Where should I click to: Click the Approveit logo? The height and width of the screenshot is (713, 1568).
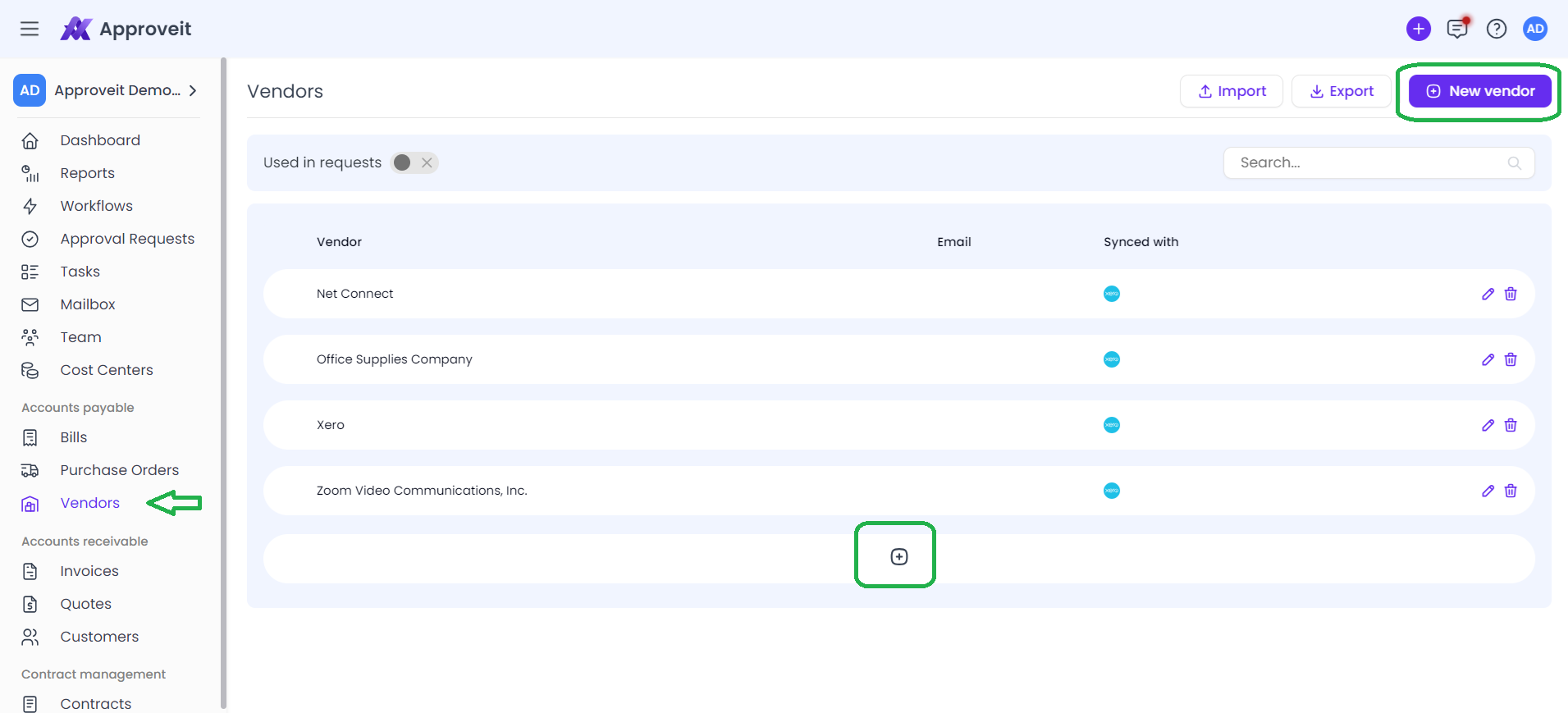126,29
